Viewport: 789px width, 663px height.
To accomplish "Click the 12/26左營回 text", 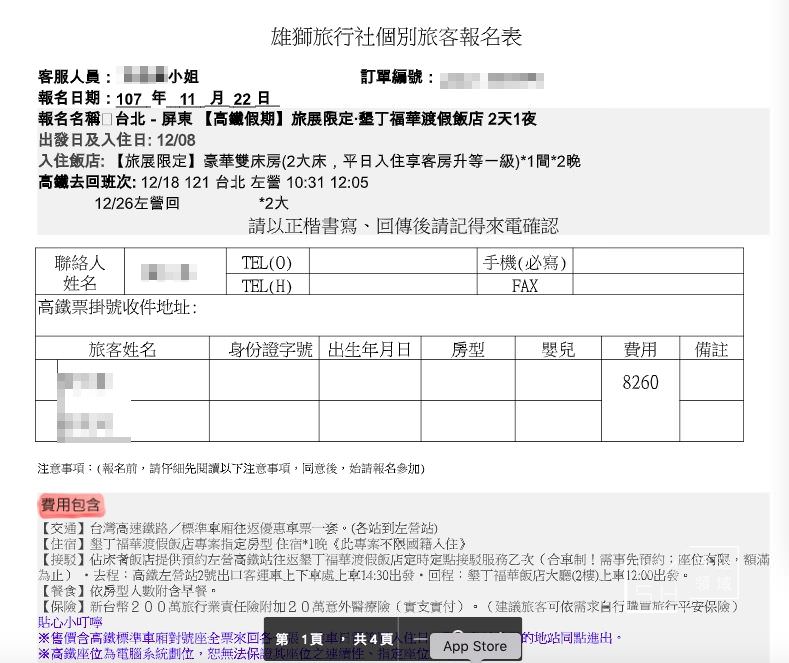I will 137,203.
